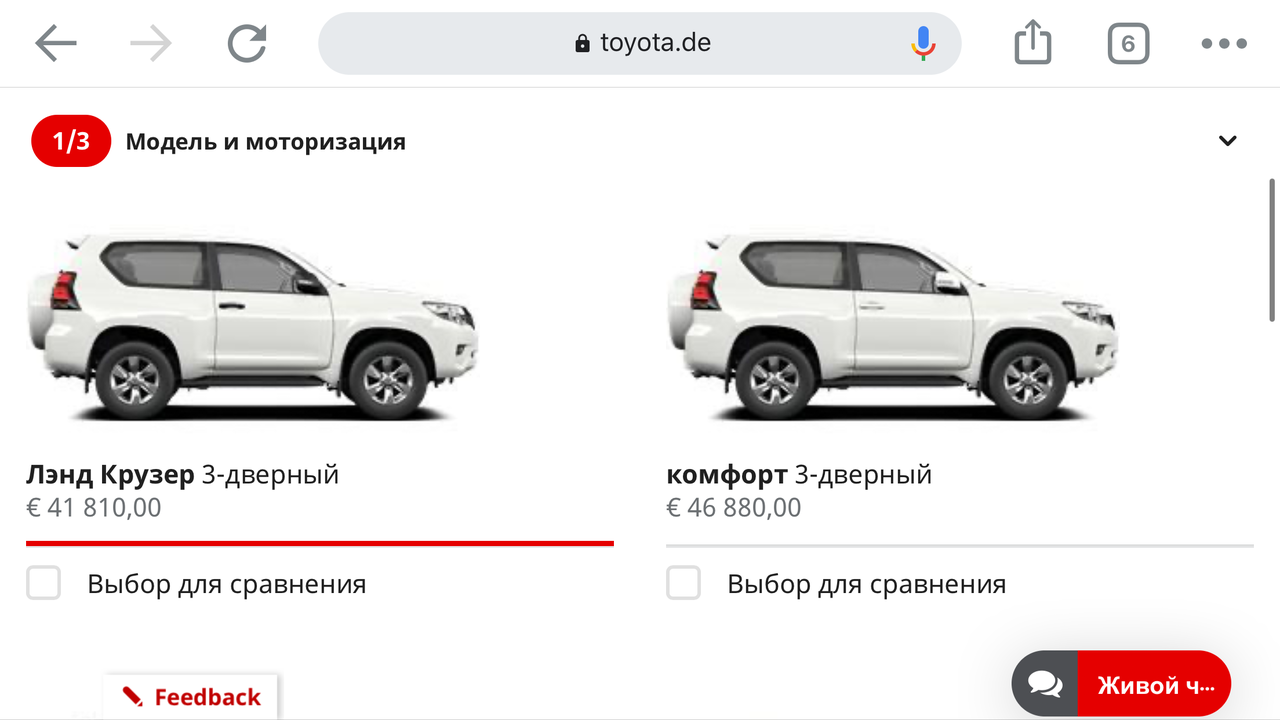
Task: Select the Лэнд Крузер 3-дверный car image
Action: (252, 328)
